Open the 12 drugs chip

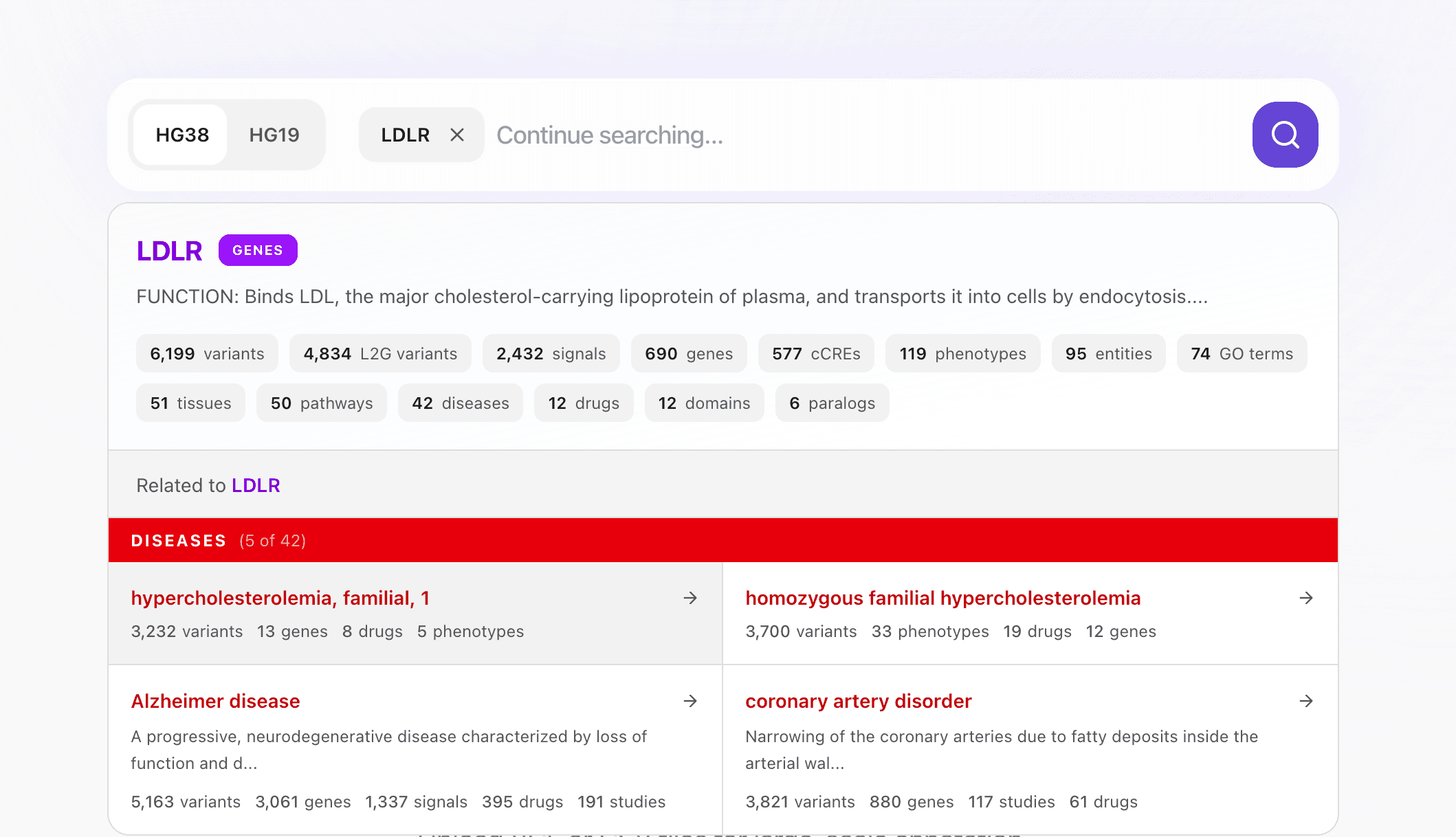point(584,403)
